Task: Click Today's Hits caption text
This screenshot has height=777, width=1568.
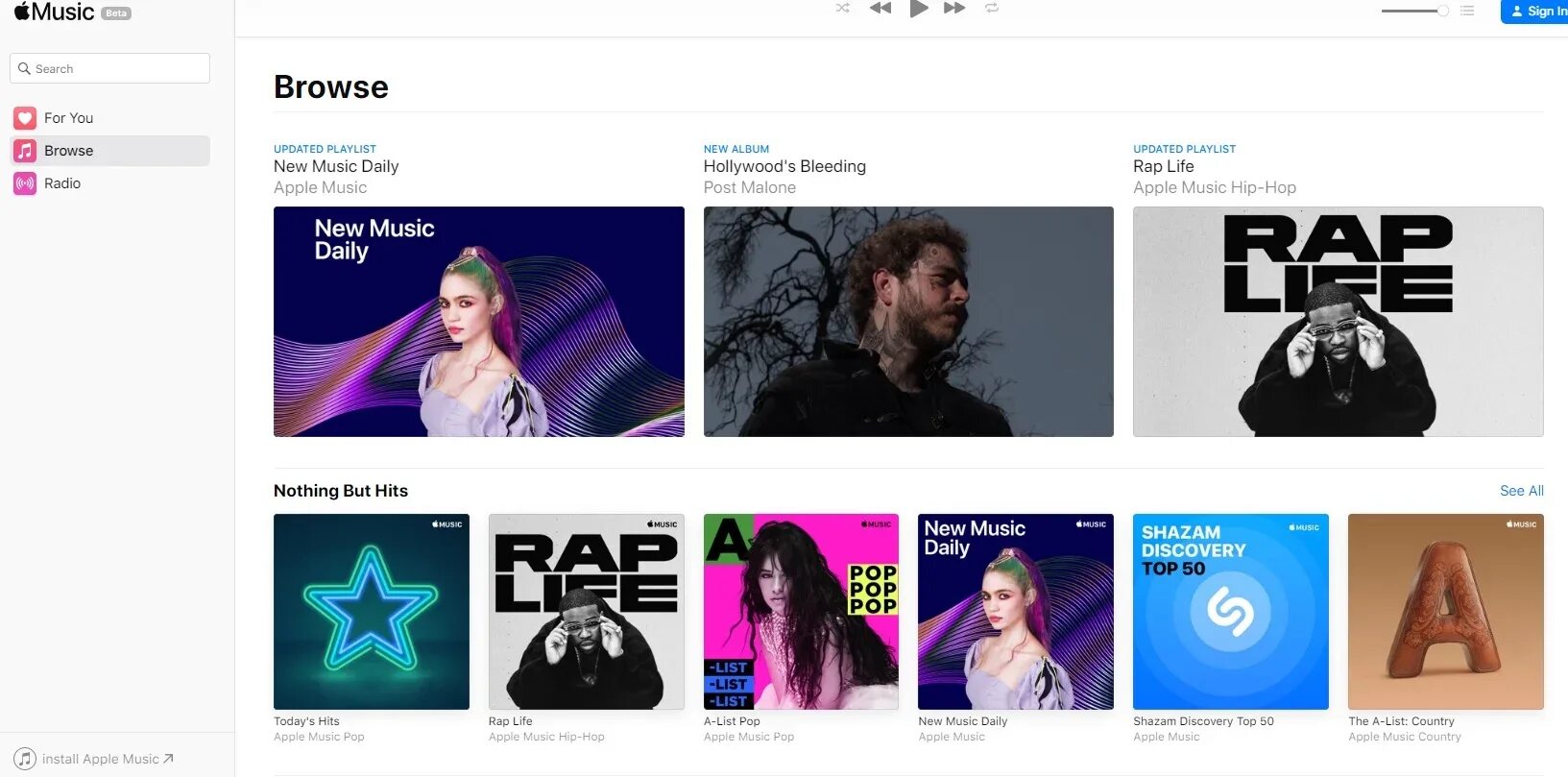Action: click(x=306, y=721)
